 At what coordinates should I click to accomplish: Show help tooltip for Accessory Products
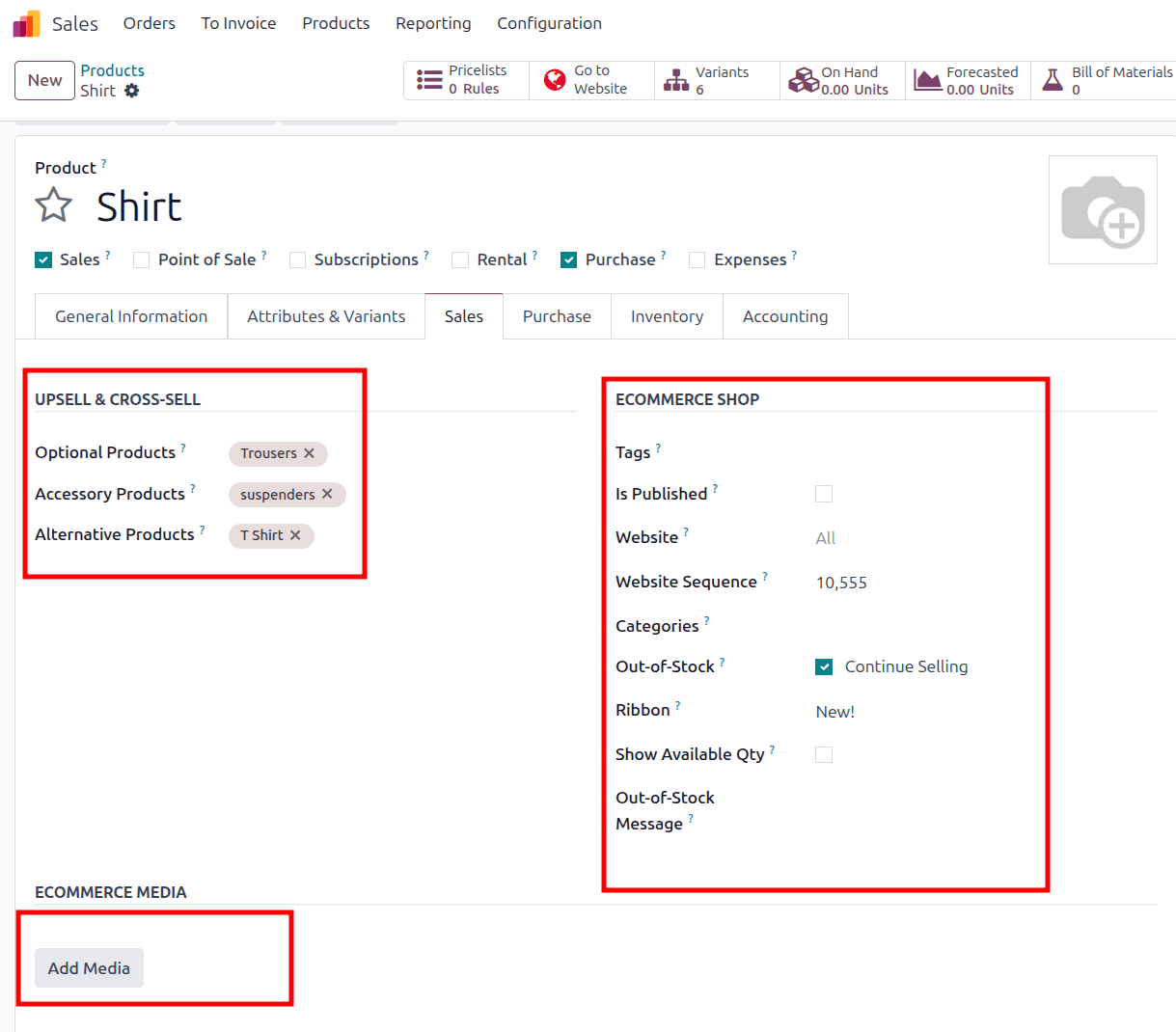pyautogui.click(x=193, y=489)
